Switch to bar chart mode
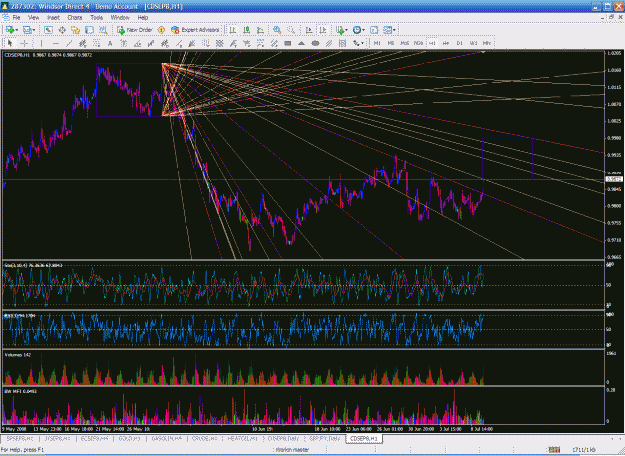 233,30
